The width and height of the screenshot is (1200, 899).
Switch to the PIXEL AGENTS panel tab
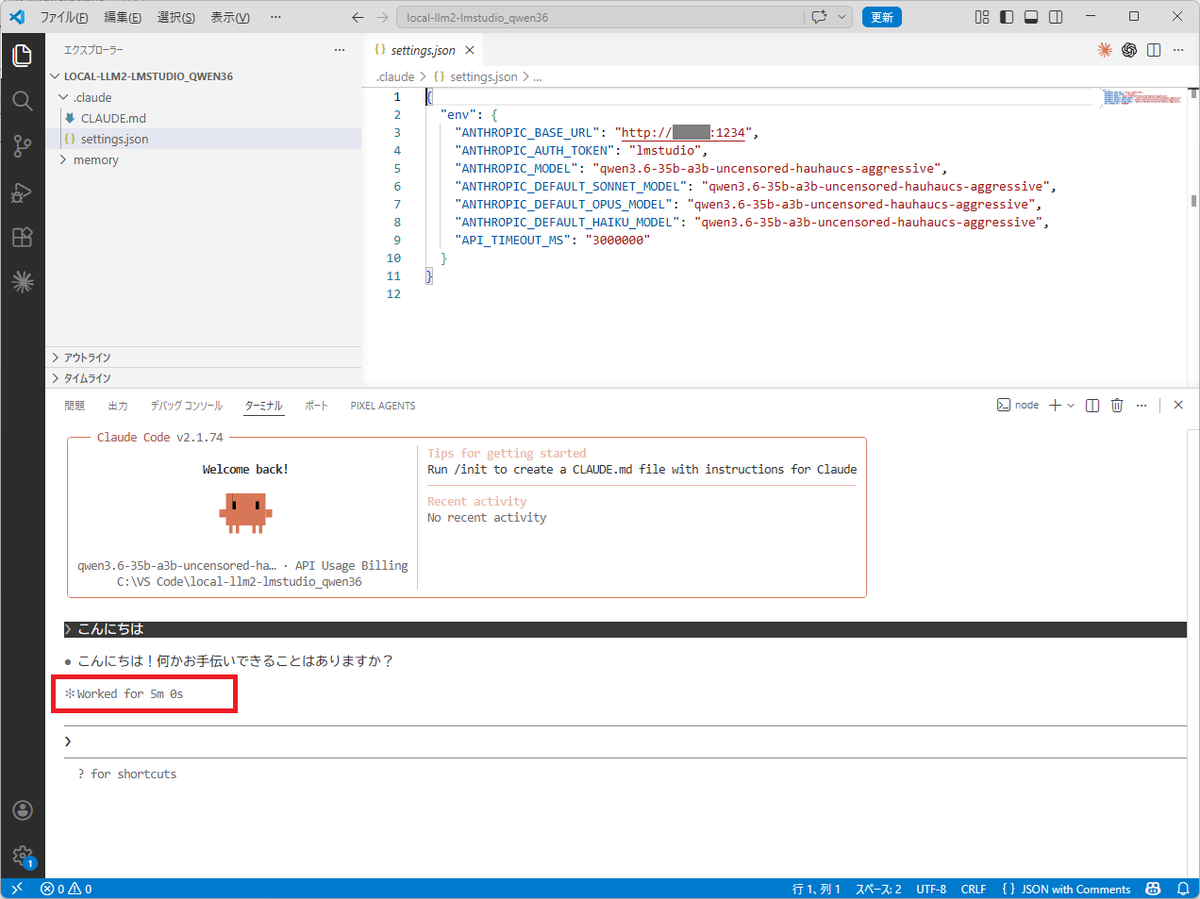(383, 405)
